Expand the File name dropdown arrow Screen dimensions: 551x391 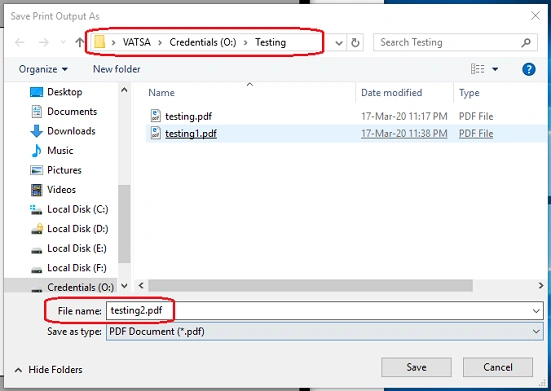536,311
